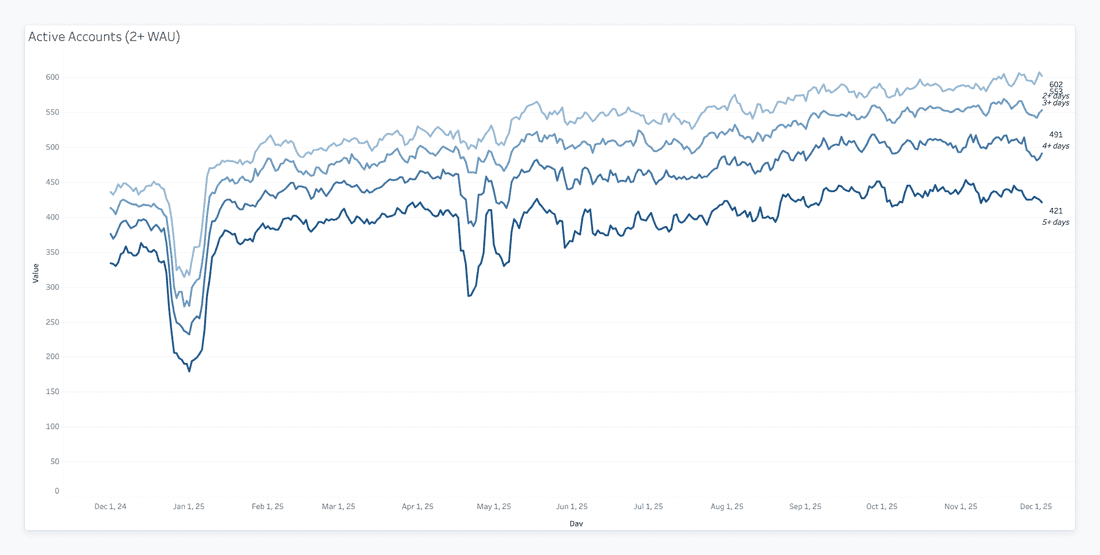Select the Nov 1, 25 axis tick
The height and width of the screenshot is (555, 1100).
pos(960,507)
